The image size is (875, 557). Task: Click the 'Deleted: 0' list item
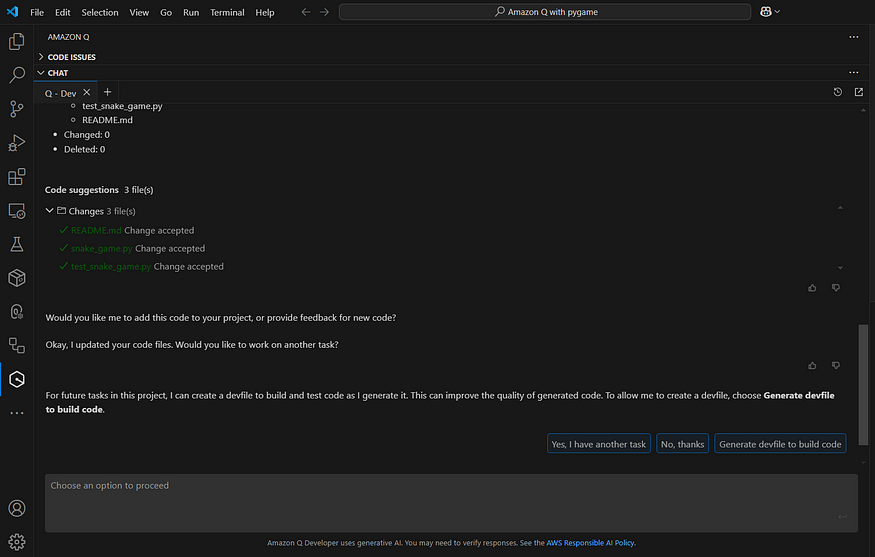click(84, 149)
